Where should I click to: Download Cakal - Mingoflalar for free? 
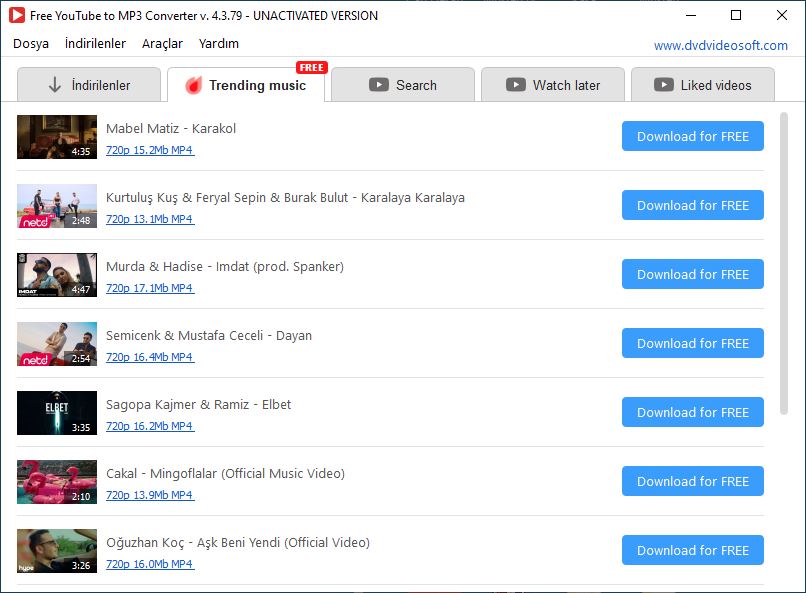coord(692,481)
